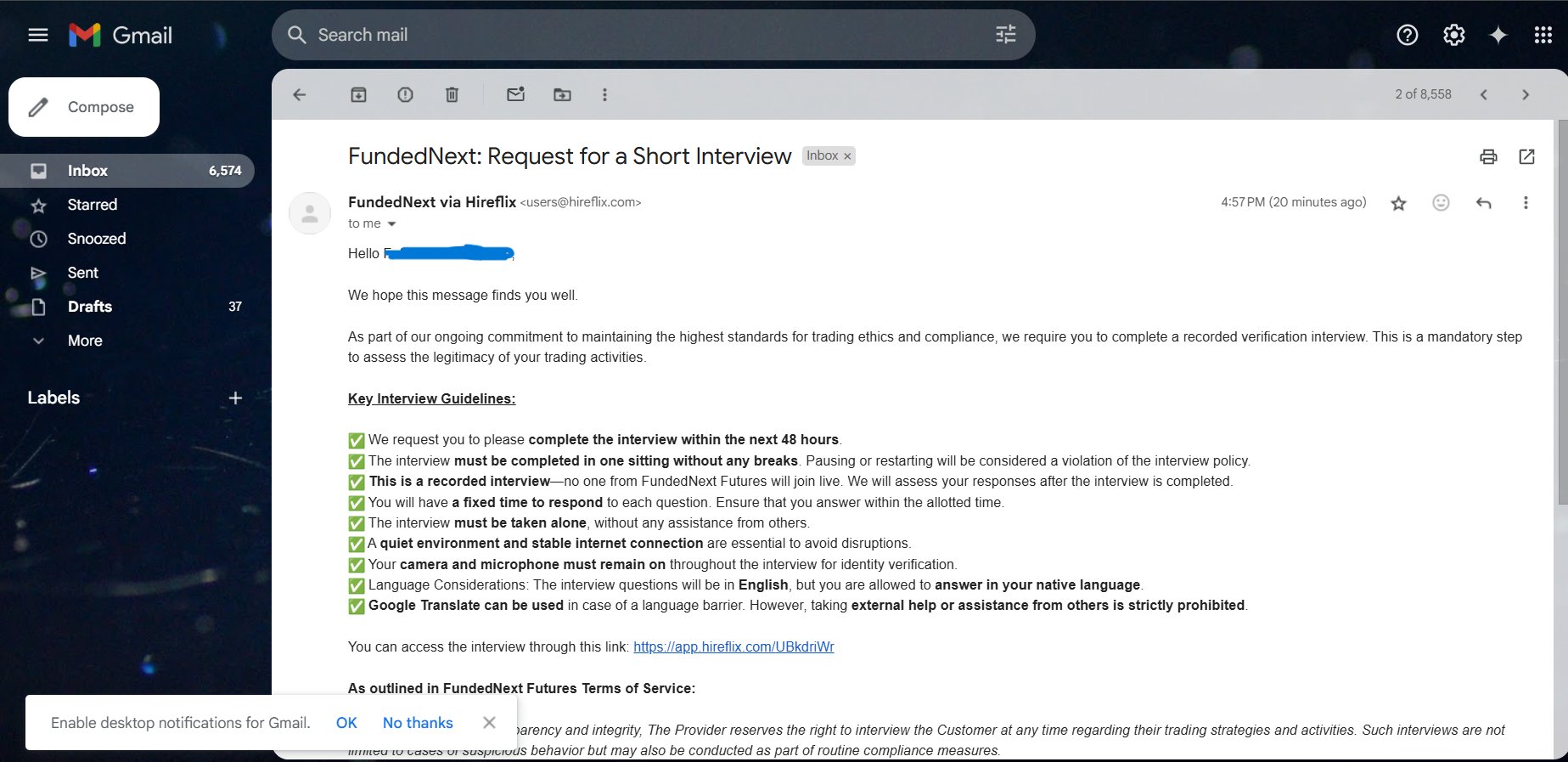Remove the Inbox label from email

point(847,156)
